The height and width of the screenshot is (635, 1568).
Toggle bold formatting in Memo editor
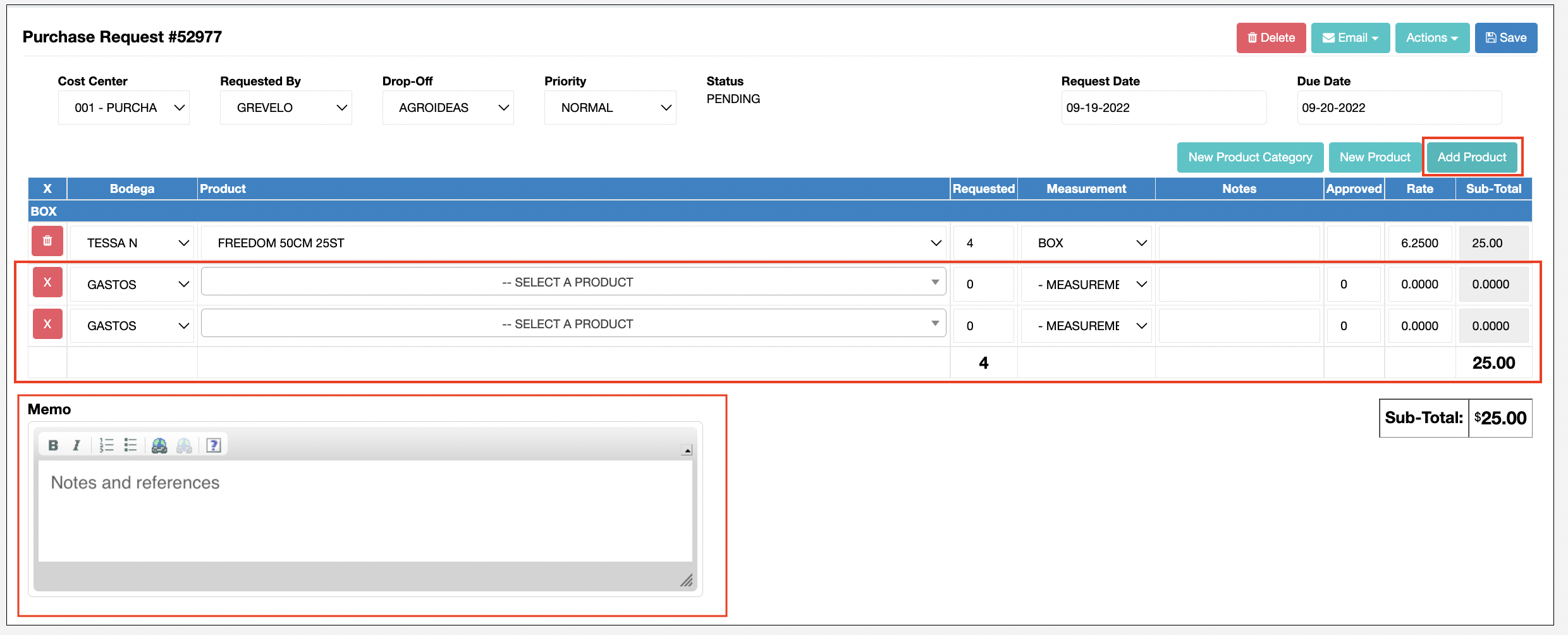tap(53, 445)
